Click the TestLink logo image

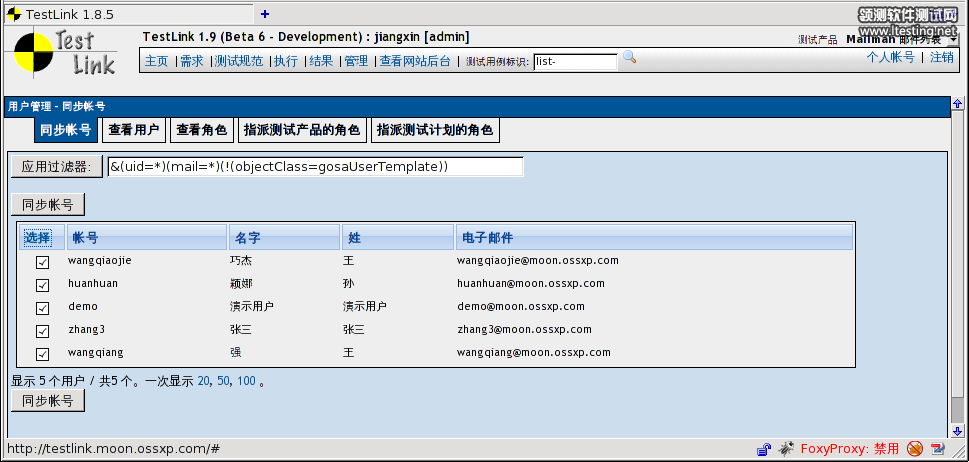(x=66, y=53)
